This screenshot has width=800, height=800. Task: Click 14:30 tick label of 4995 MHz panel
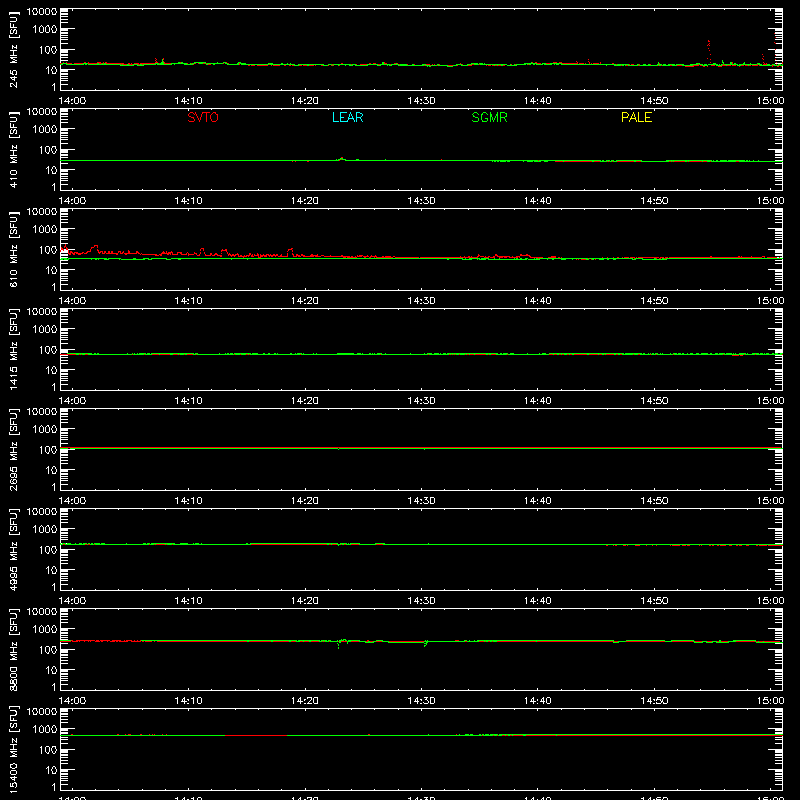pos(421,601)
